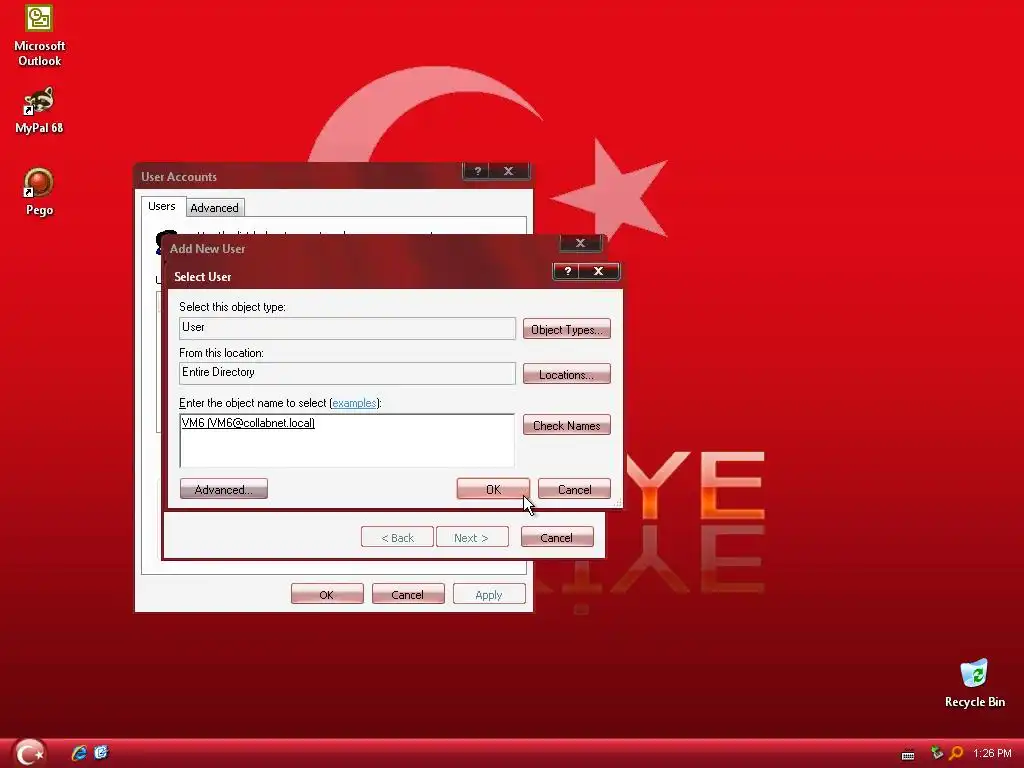Click the Object Types... button

coord(566,329)
